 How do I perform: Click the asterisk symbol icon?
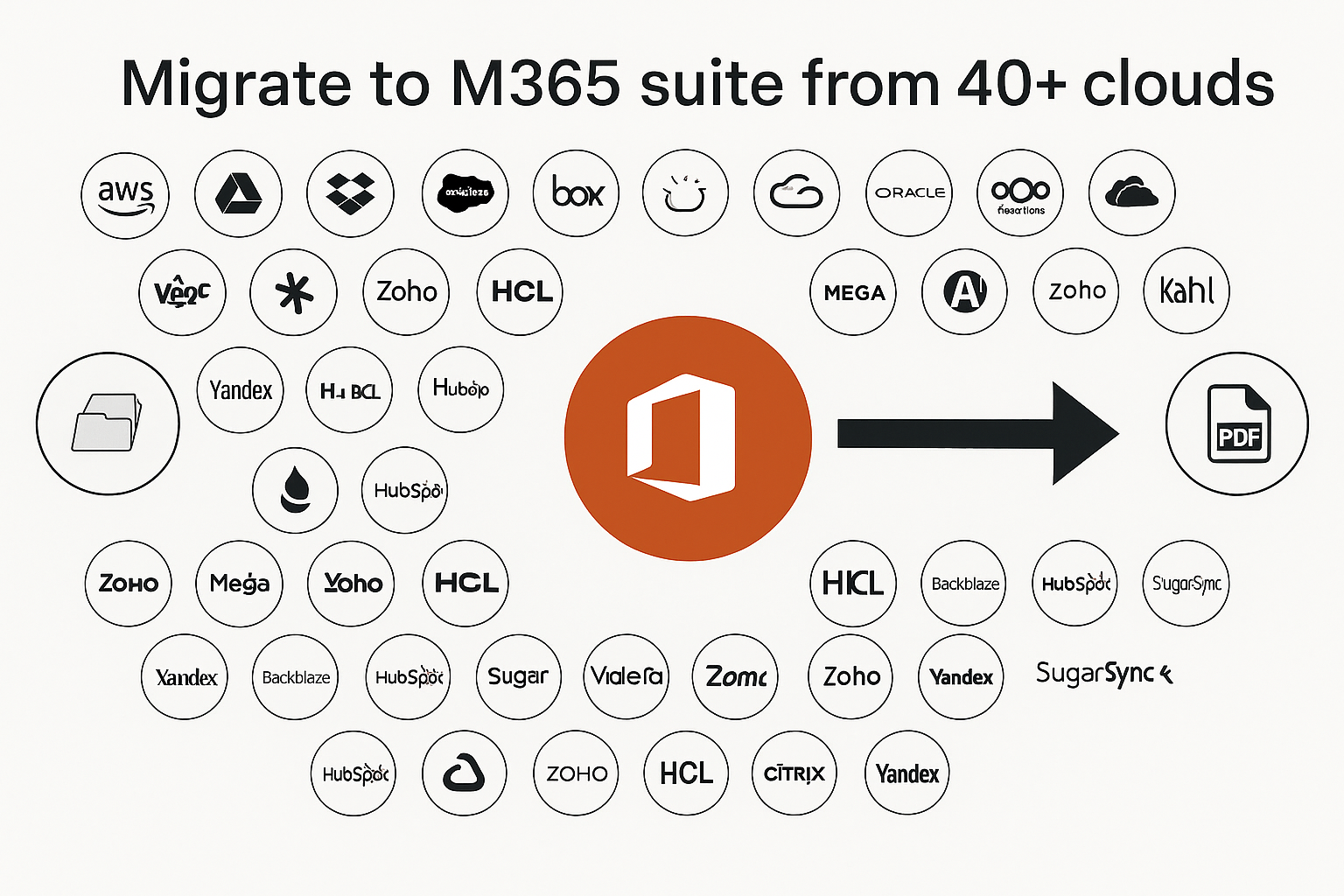pos(294,292)
